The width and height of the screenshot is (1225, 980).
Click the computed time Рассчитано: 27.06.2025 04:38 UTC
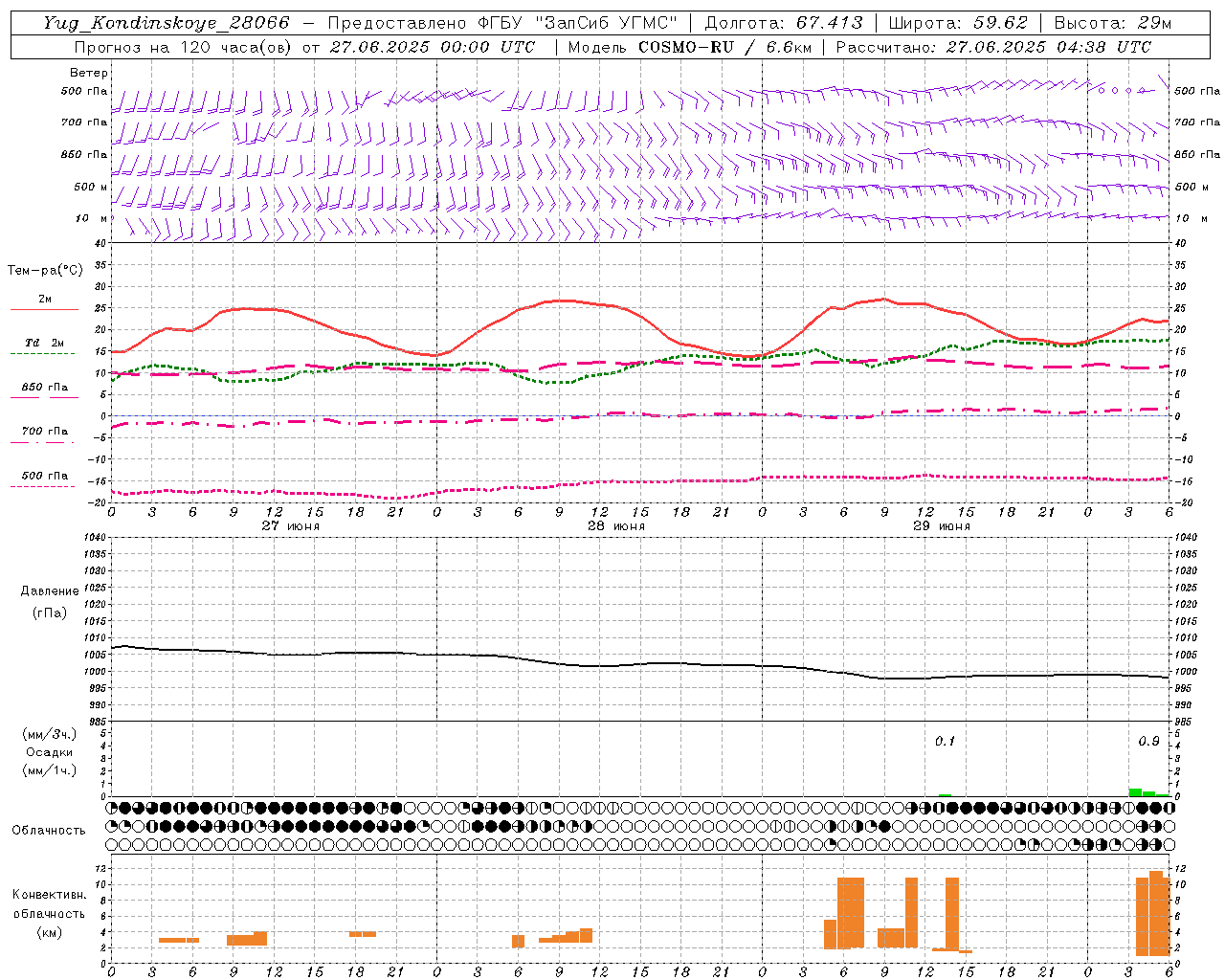tap(993, 47)
